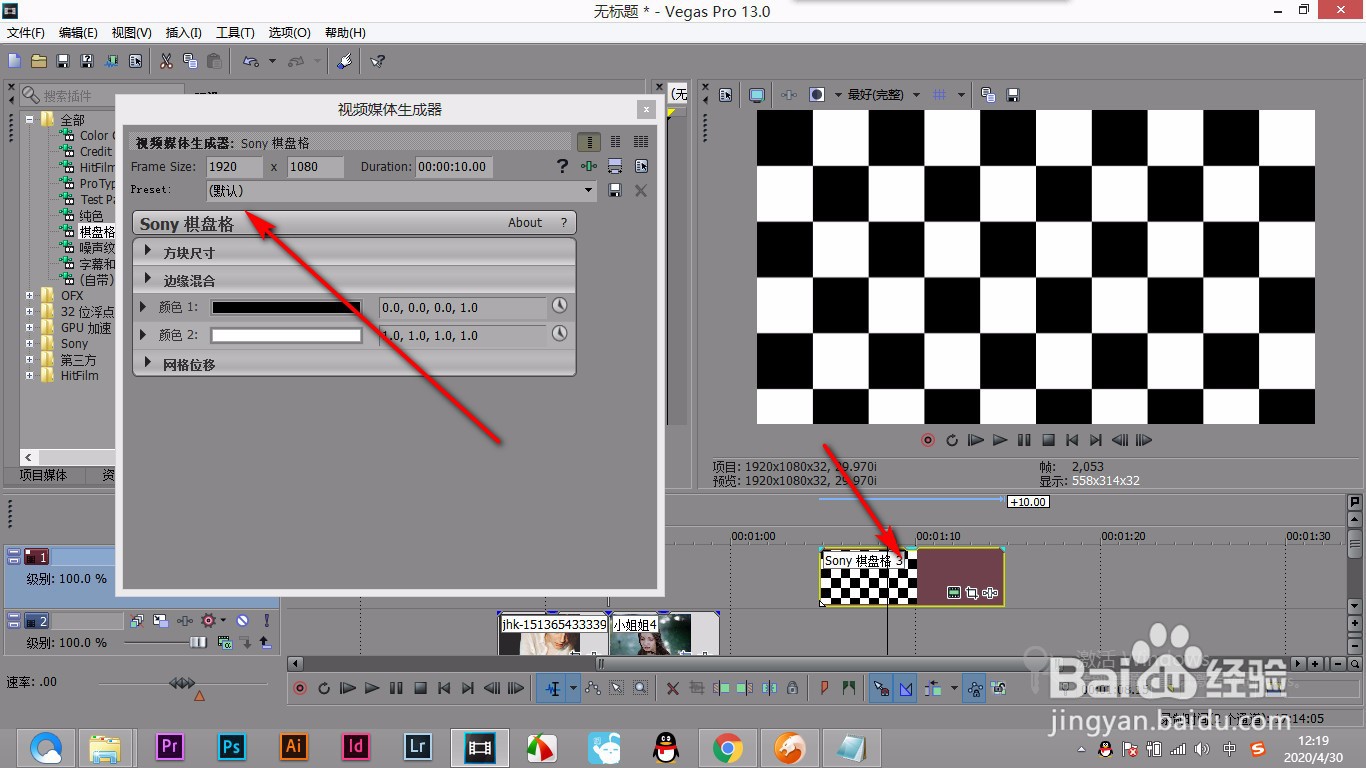The image size is (1366, 768).
Task: Open the 工具(T) menu
Action: [x=235, y=33]
